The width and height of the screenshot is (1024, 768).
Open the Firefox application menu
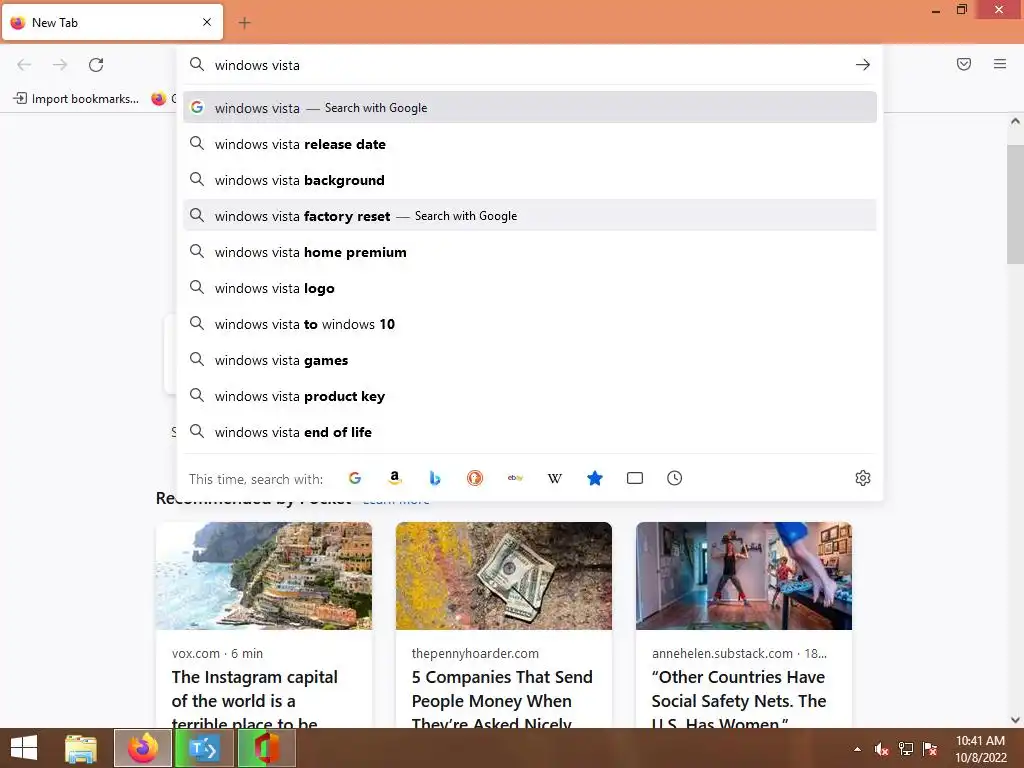point(1000,64)
